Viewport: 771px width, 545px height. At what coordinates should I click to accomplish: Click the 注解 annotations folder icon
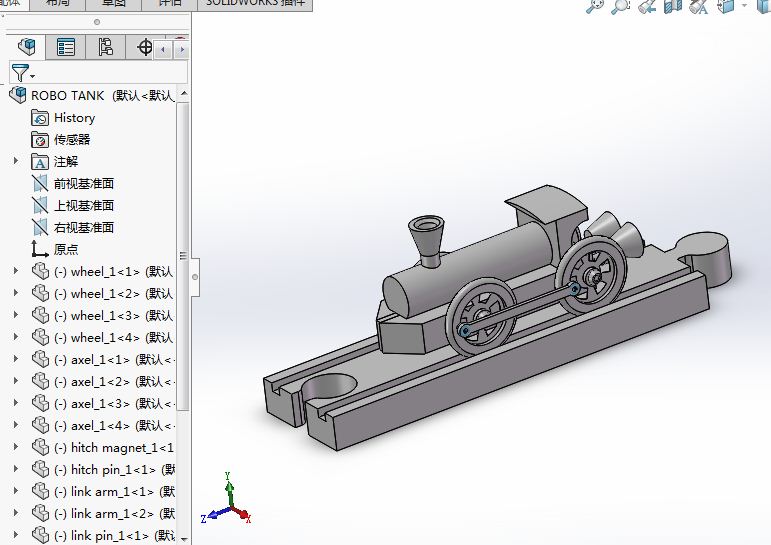tap(40, 162)
